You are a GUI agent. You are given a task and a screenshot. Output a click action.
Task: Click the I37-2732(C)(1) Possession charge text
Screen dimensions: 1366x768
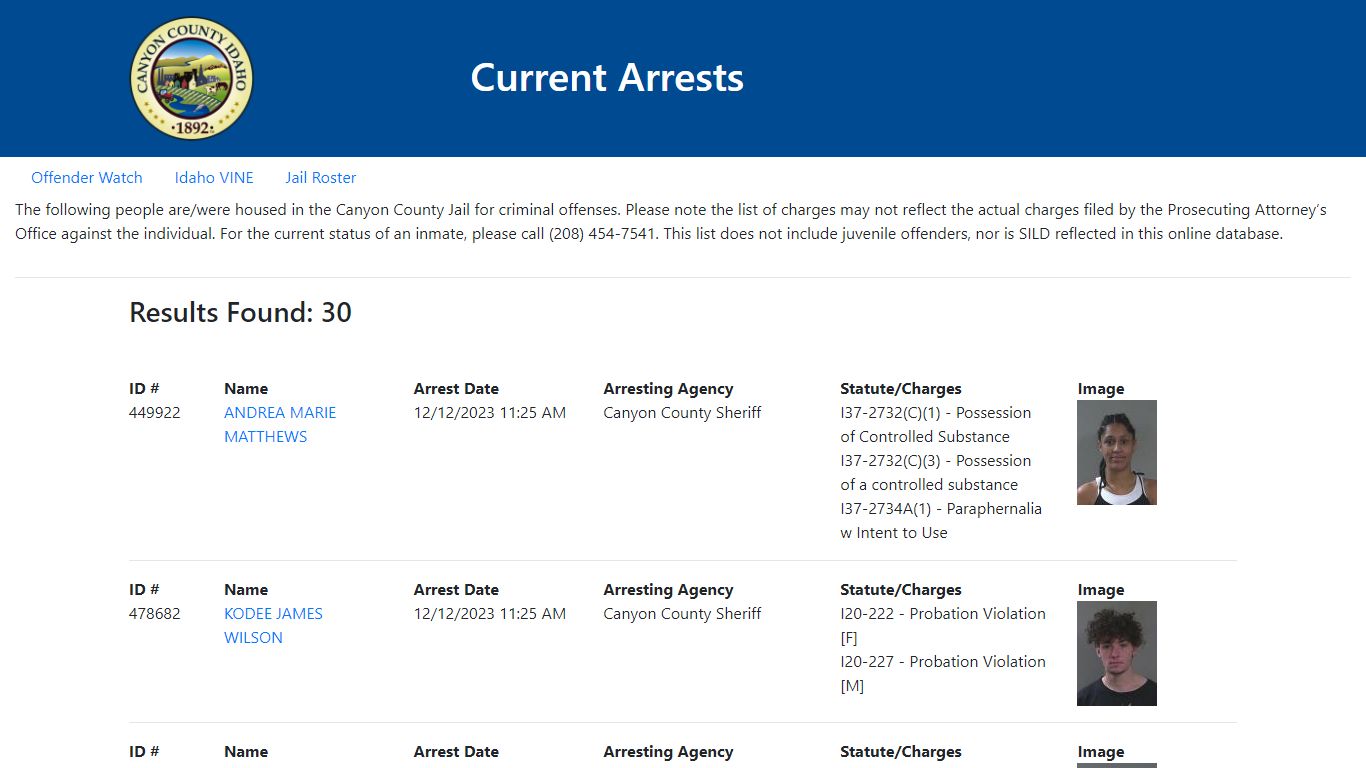935,425
